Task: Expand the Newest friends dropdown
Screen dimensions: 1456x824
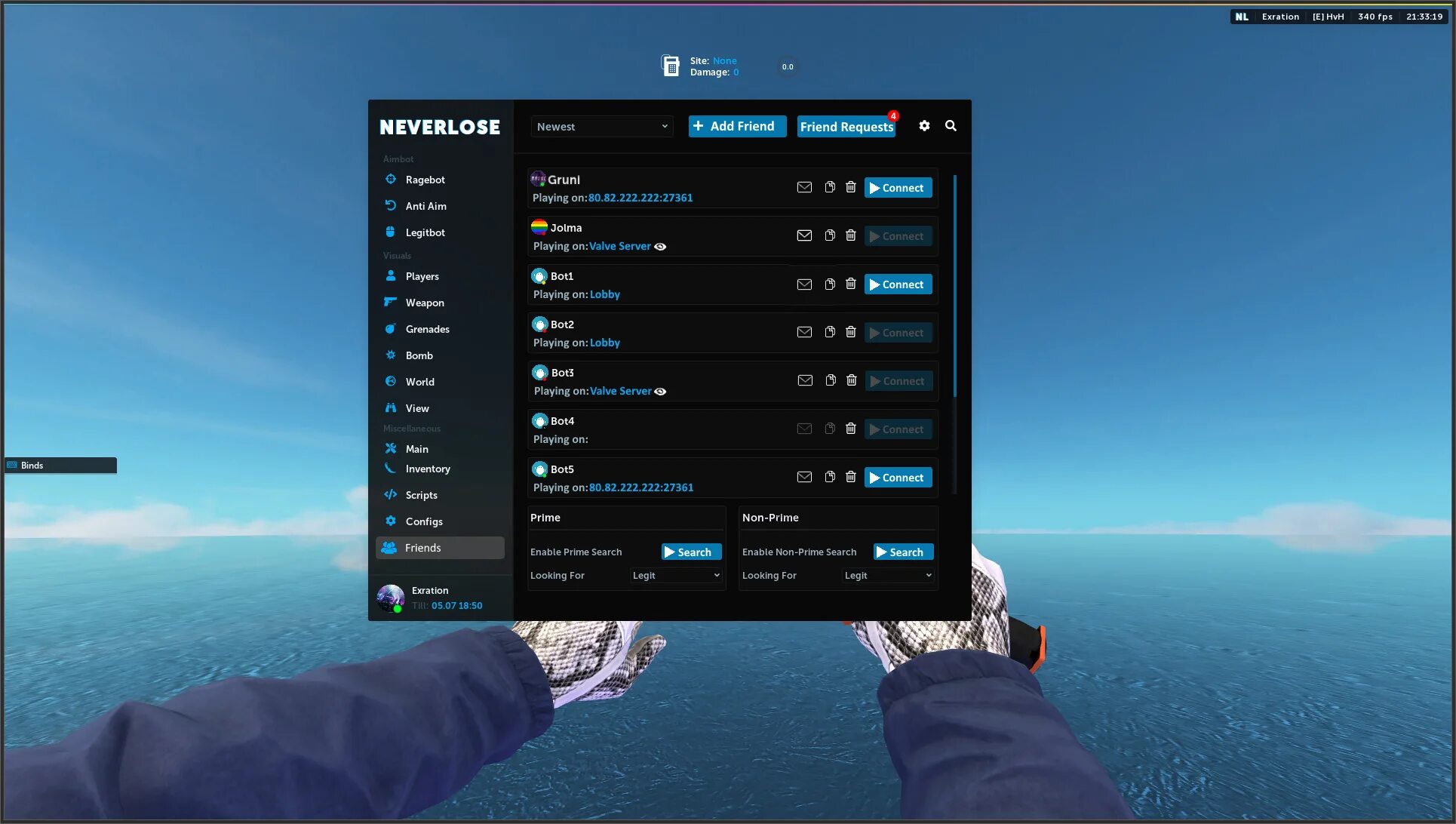Action: click(x=600, y=125)
